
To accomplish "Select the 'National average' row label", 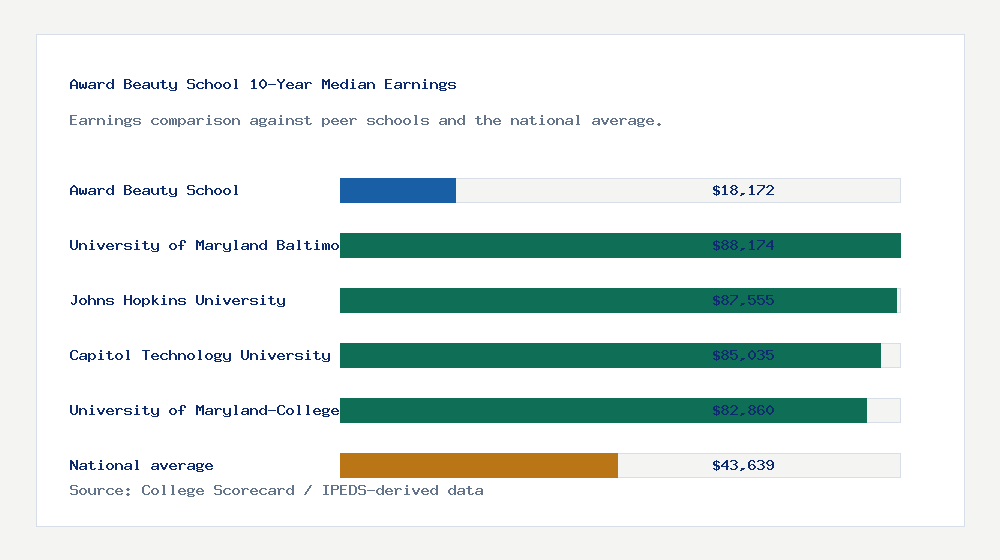I will tap(141, 466).
